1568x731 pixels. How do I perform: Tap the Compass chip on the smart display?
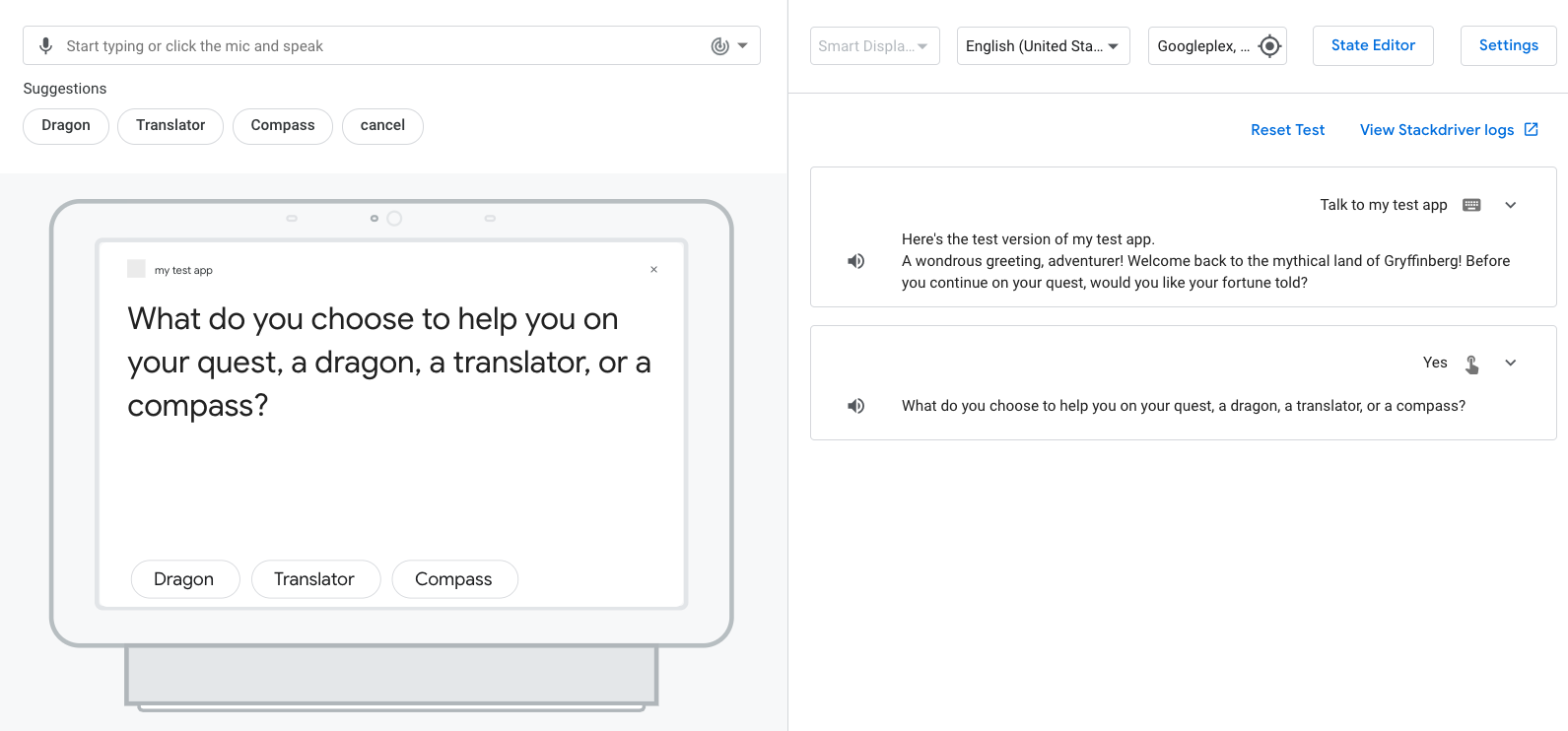[453, 579]
